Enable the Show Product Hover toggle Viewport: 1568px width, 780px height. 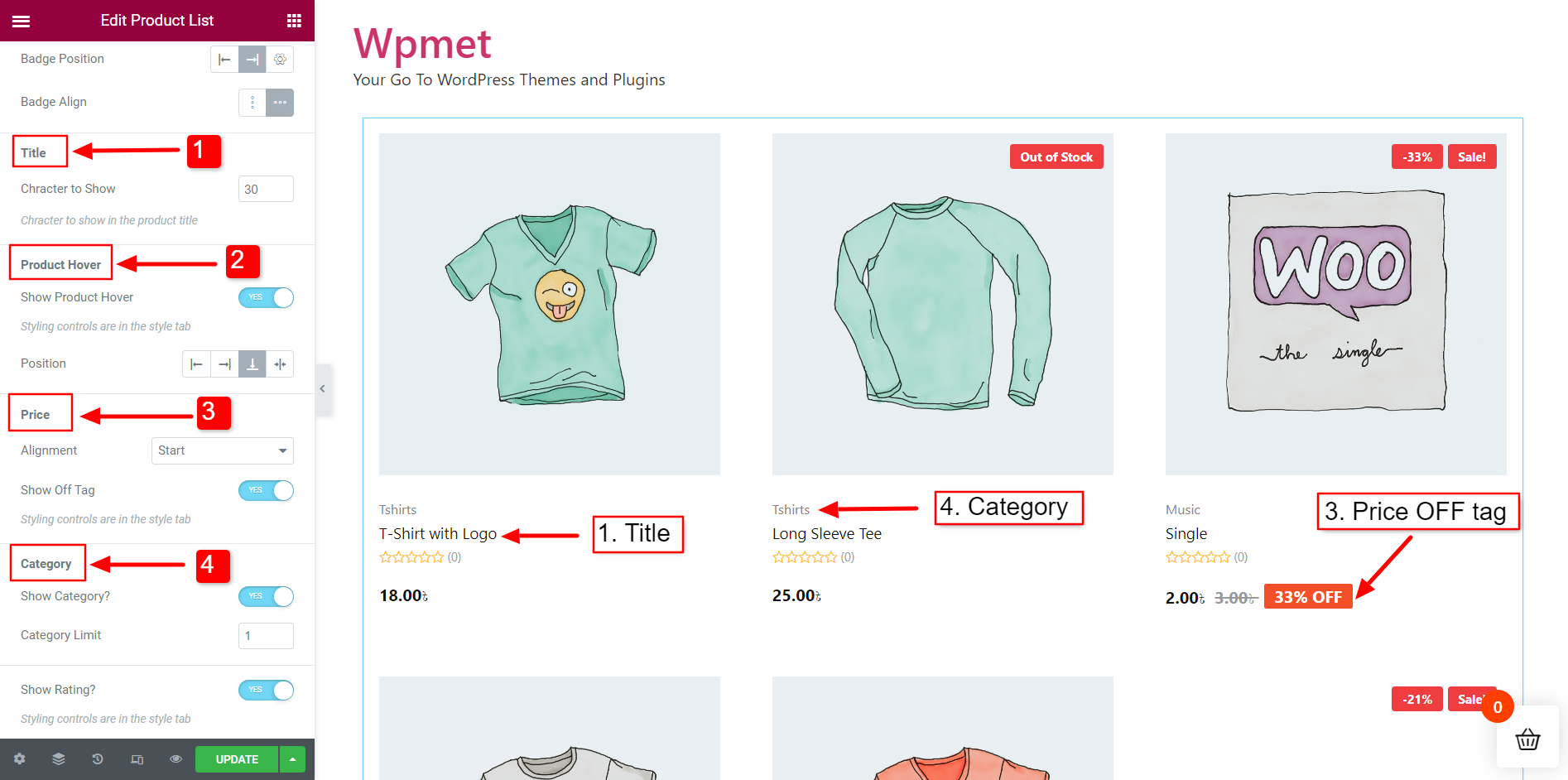click(266, 297)
